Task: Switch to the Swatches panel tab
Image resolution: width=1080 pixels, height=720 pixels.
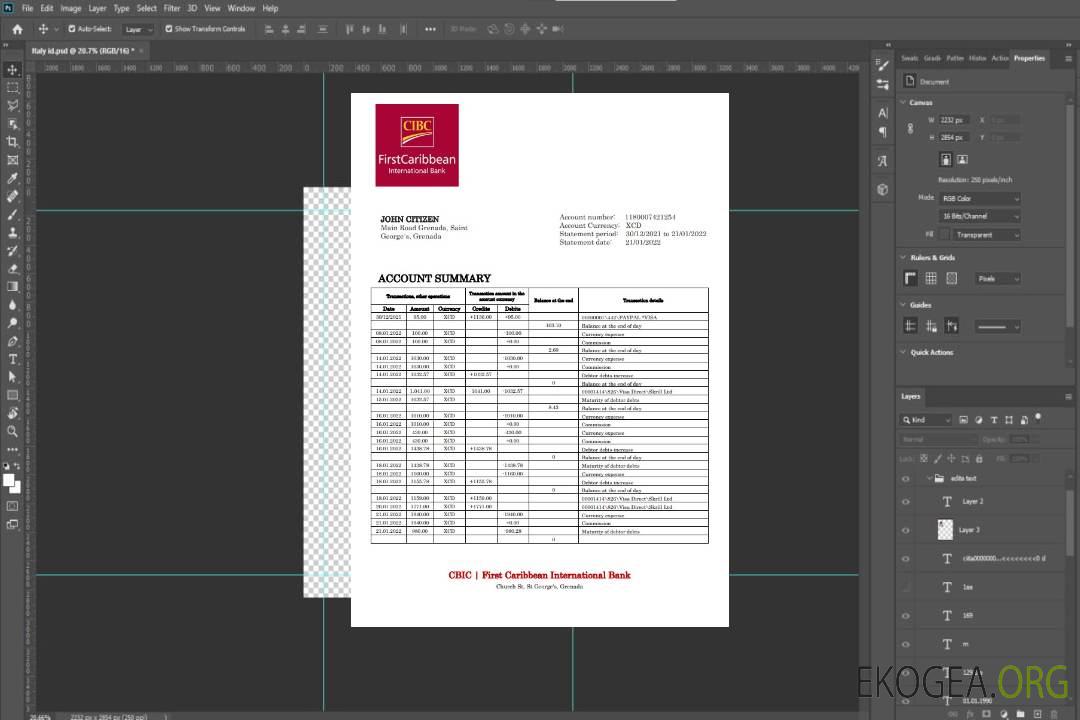Action: coord(910,59)
